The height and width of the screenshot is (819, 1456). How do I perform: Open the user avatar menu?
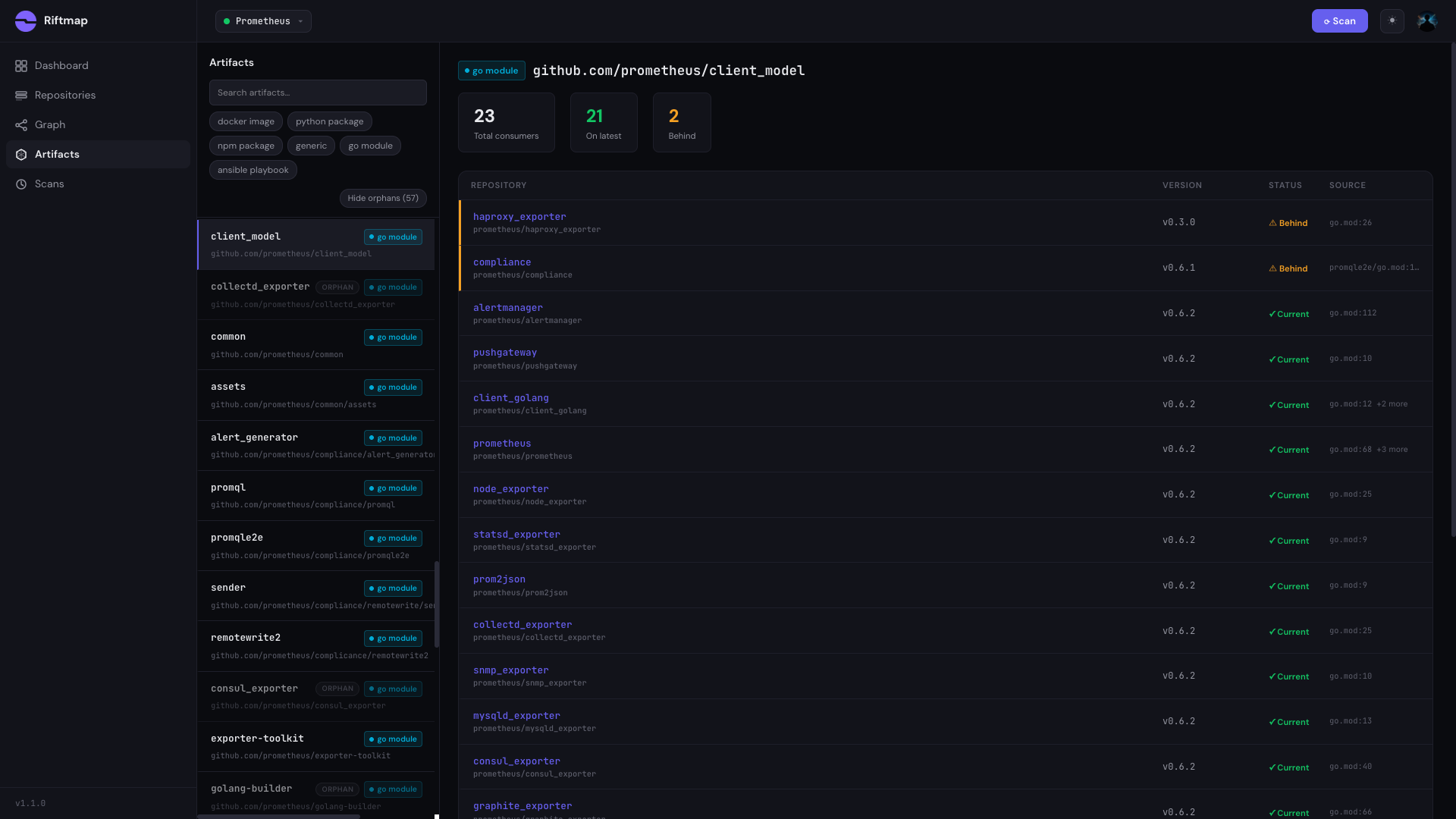coord(1427,21)
